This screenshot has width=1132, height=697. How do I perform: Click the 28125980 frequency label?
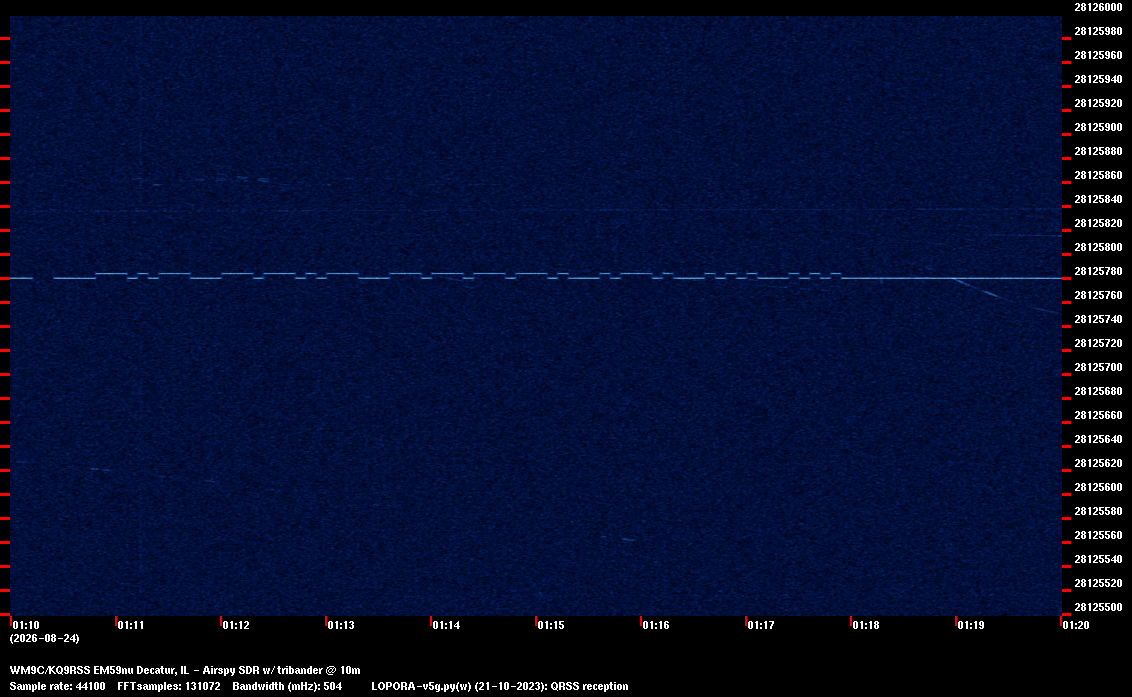point(1098,31)
